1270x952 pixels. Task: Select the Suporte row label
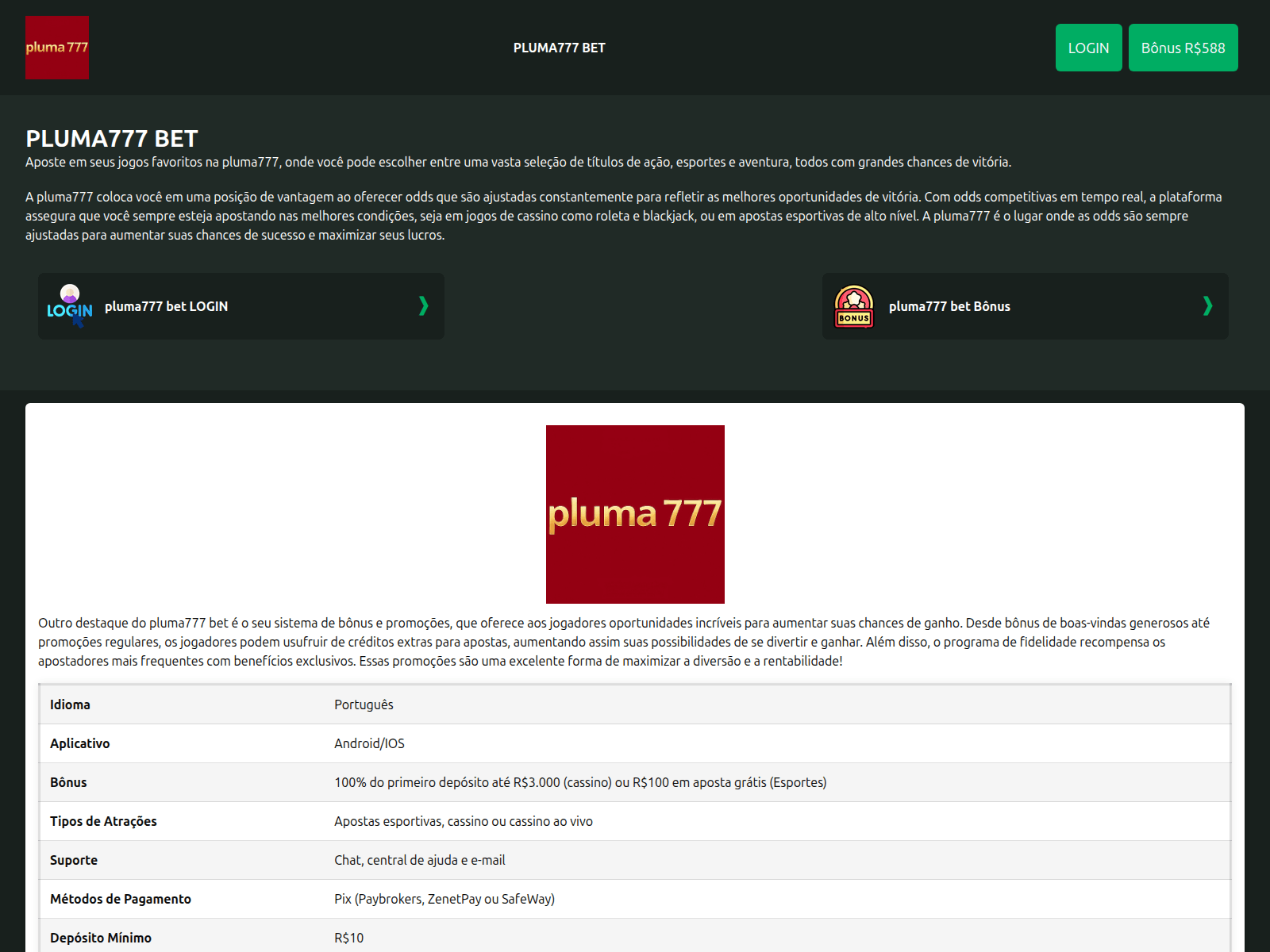click(x=74, y=860)
